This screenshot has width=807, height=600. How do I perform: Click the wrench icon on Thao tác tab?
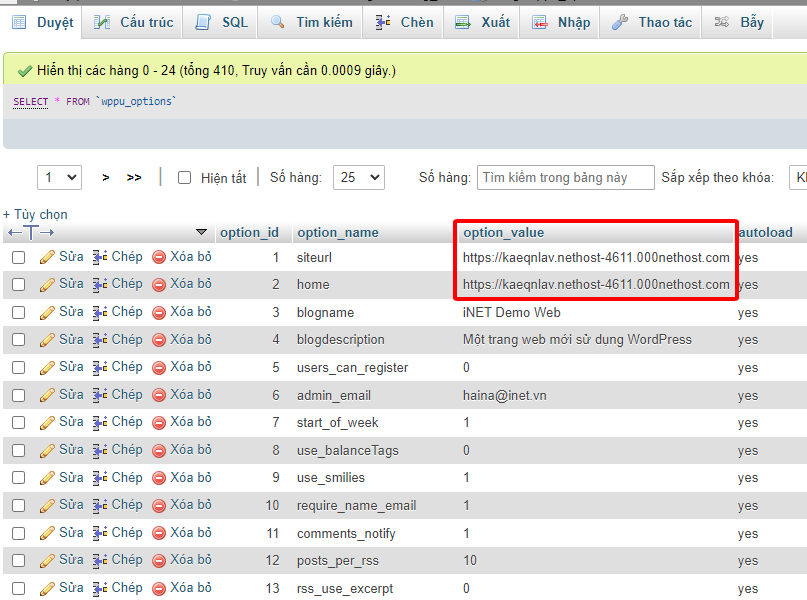click(x=620, y=22)
